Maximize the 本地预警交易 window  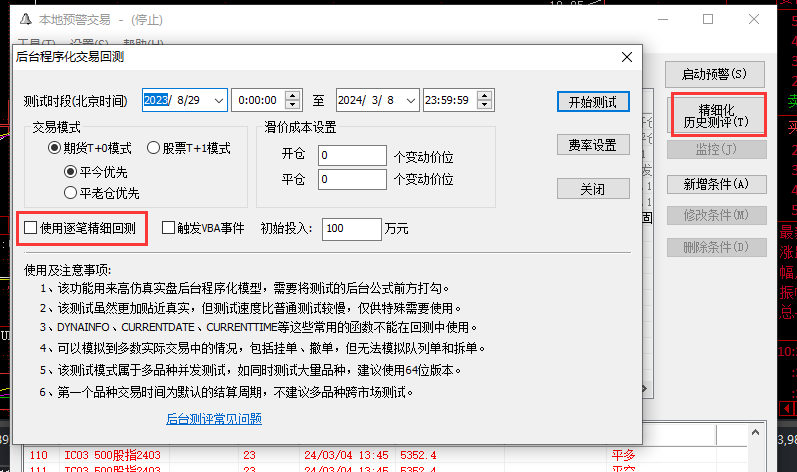[708, 19]
